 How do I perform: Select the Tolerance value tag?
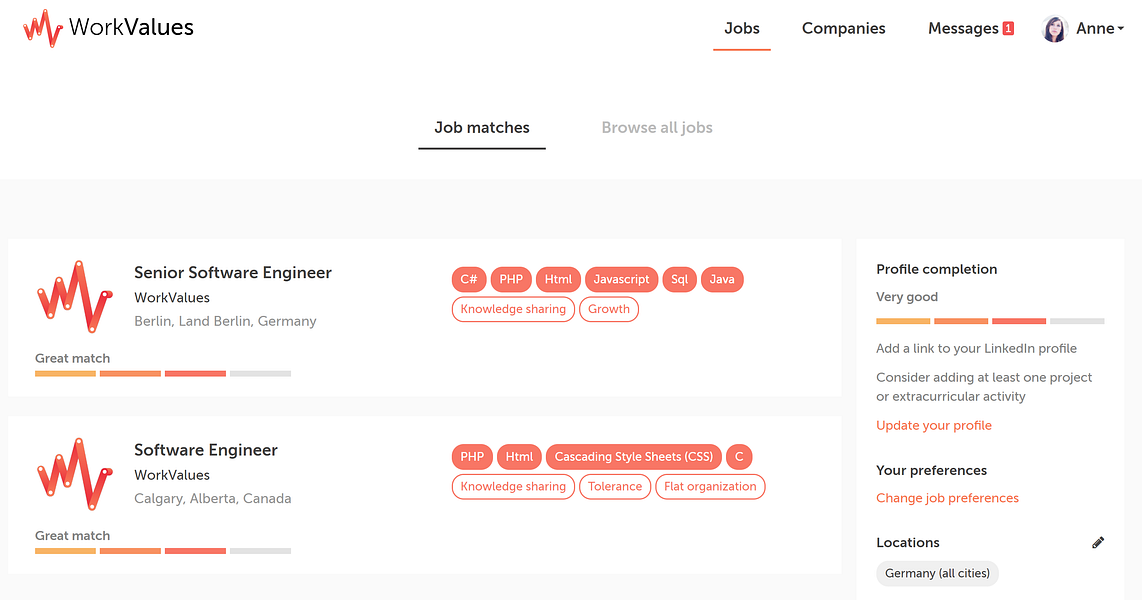[x=615, y=486]
